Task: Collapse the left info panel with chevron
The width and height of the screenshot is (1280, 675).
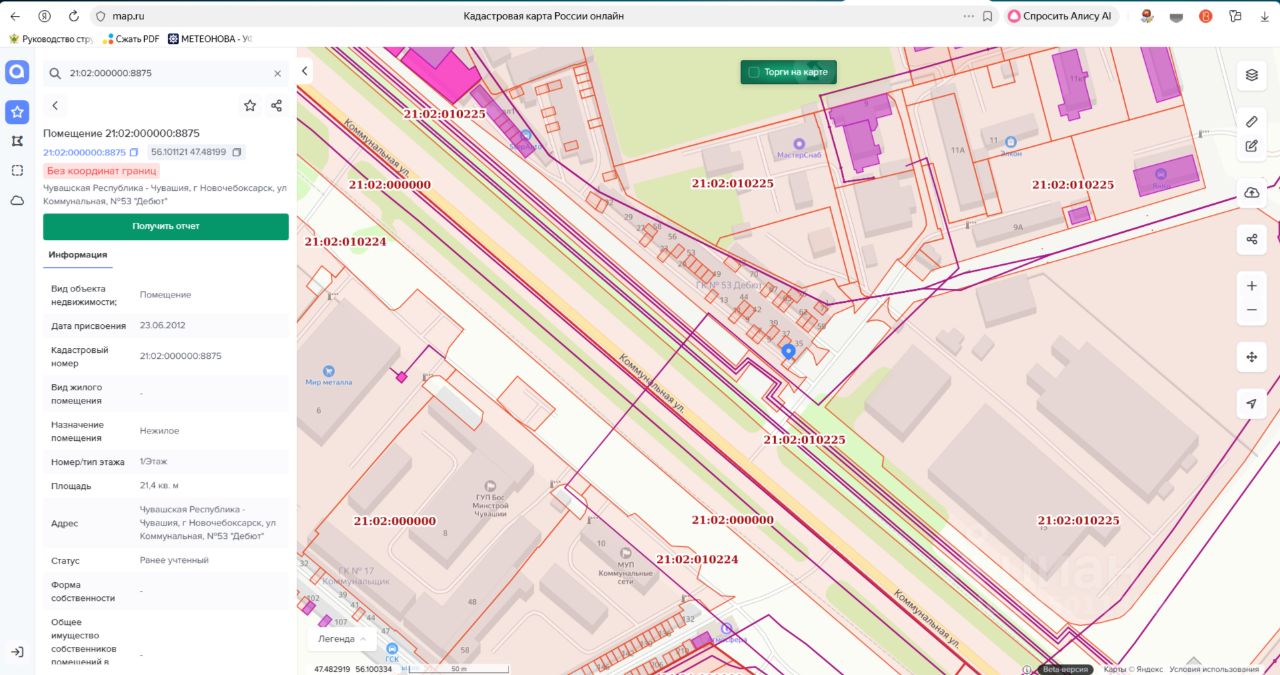Action: click(x=305, y=71)
